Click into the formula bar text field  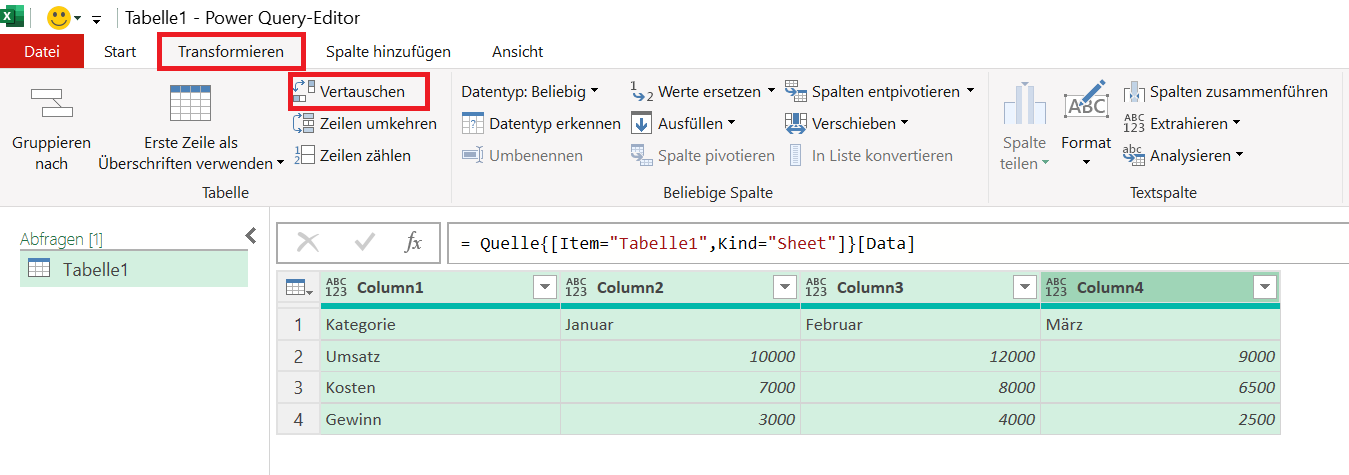898,243
